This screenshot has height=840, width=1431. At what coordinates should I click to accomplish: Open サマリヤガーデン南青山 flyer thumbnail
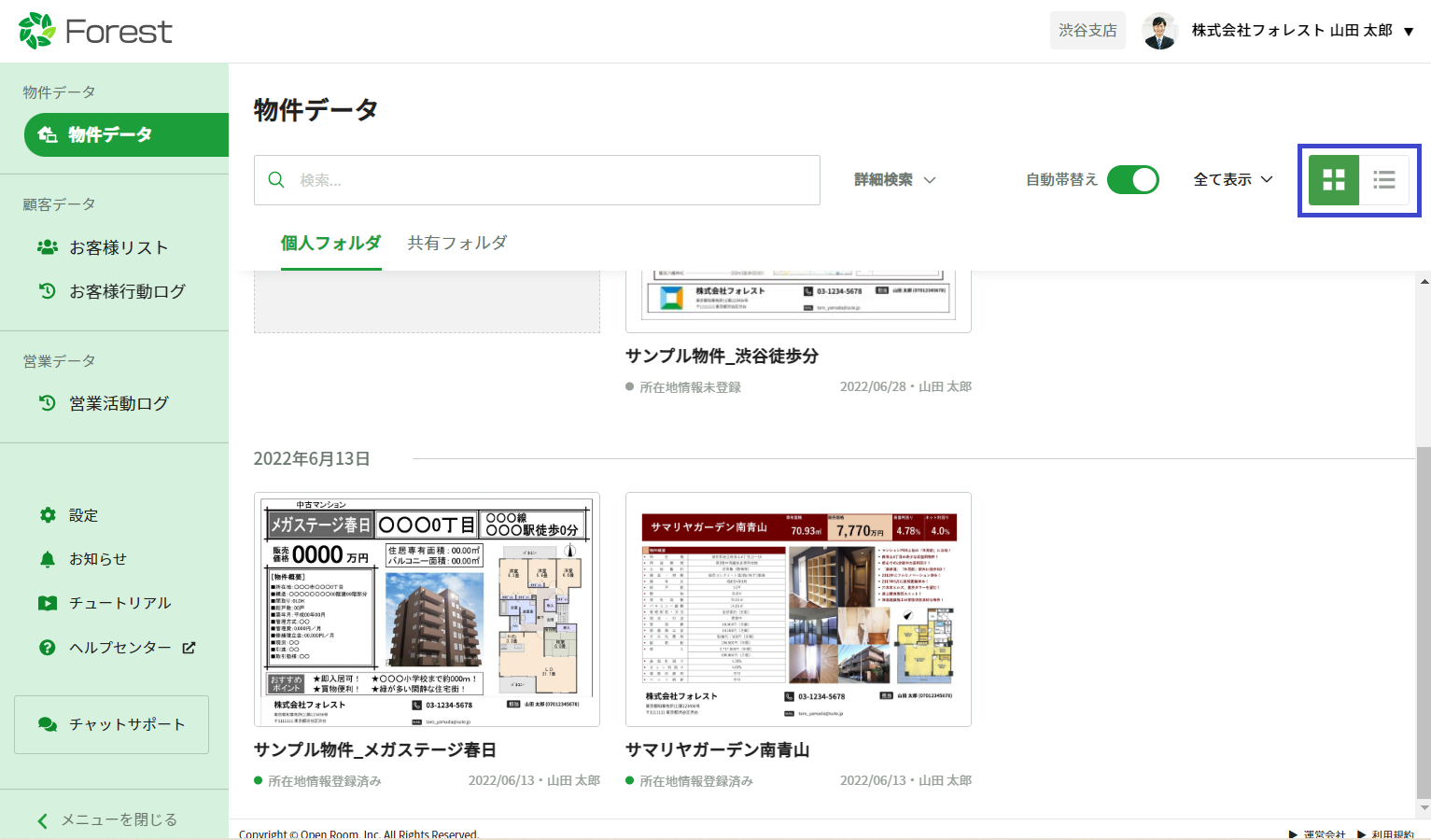pos(798,609)
